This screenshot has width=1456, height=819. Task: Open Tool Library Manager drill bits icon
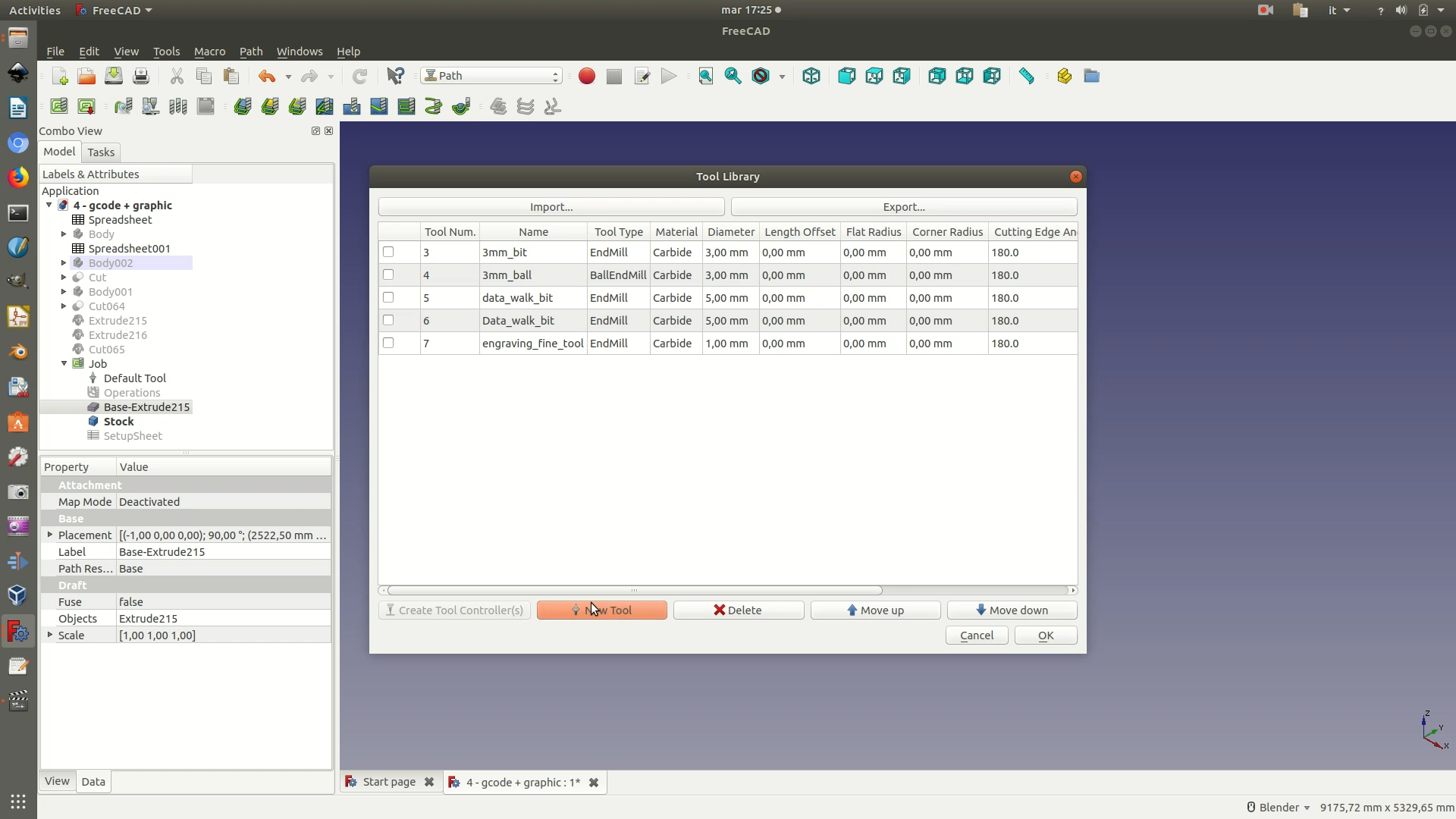click(x=177, y=107)
